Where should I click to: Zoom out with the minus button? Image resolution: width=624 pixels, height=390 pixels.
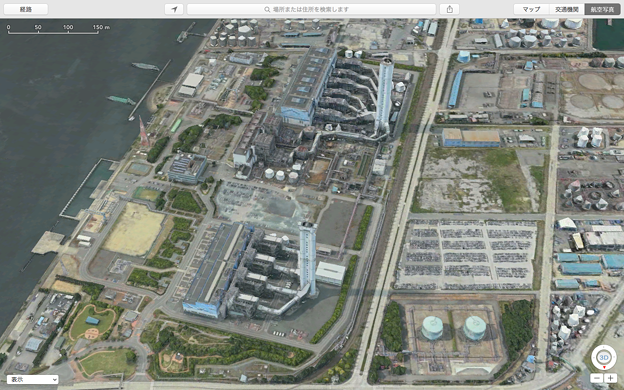(597, 378)
